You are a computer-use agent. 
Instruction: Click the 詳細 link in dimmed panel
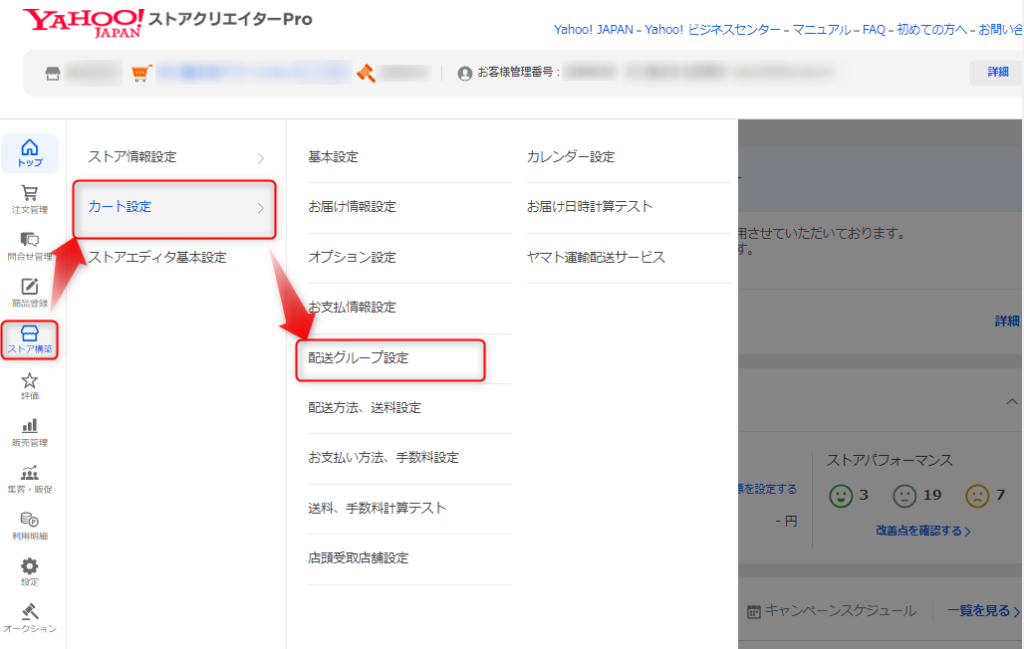coord(1006,321)
